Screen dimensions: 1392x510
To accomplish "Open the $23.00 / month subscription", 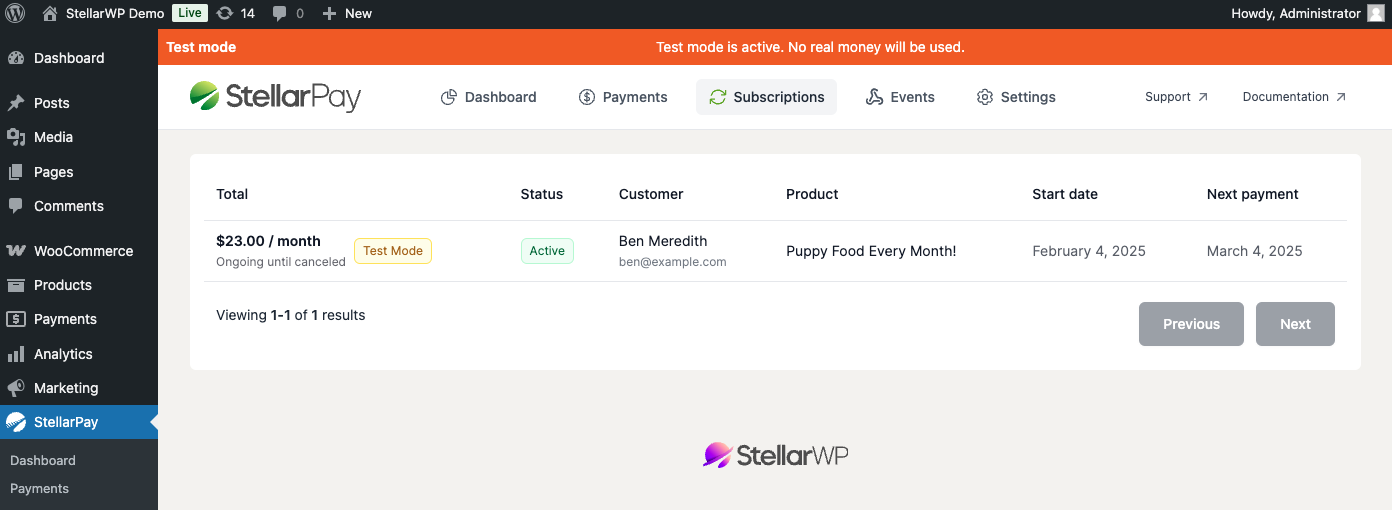I will tap(268, 241).
